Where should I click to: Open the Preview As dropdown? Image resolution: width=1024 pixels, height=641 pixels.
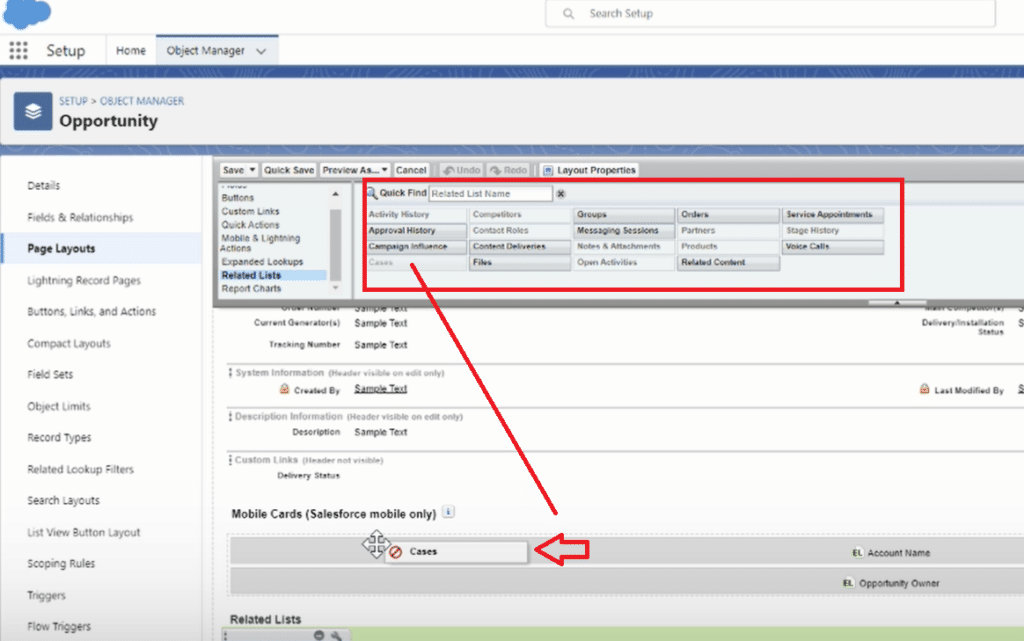click(x=355, y=170)
